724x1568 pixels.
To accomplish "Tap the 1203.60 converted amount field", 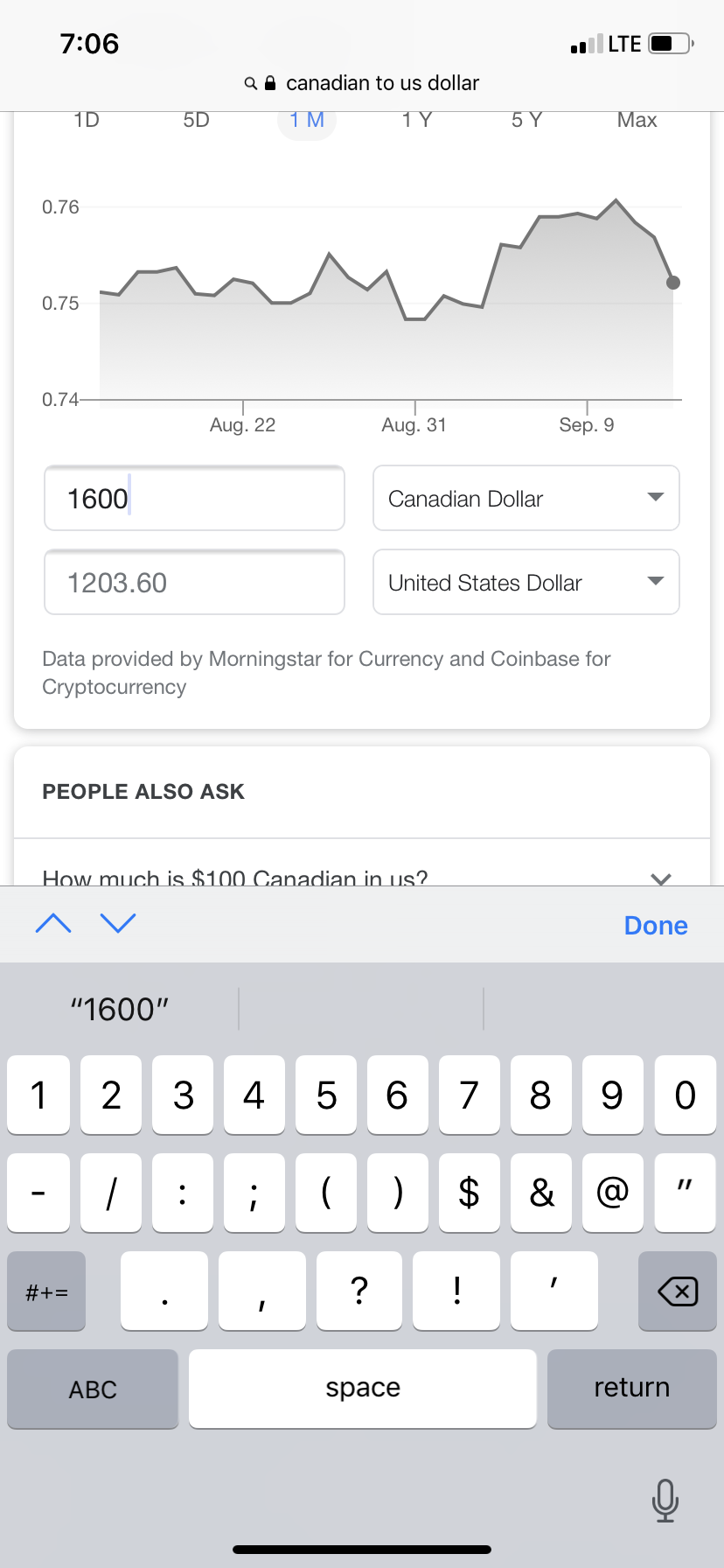I will coord(194,582).
